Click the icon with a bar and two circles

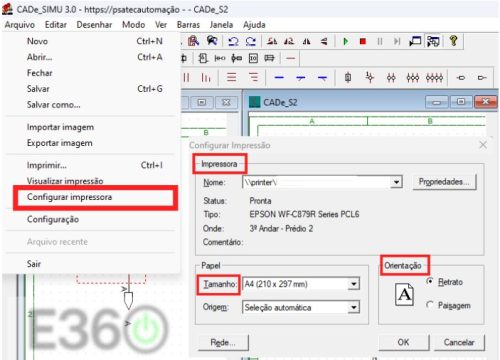point(220,58)
